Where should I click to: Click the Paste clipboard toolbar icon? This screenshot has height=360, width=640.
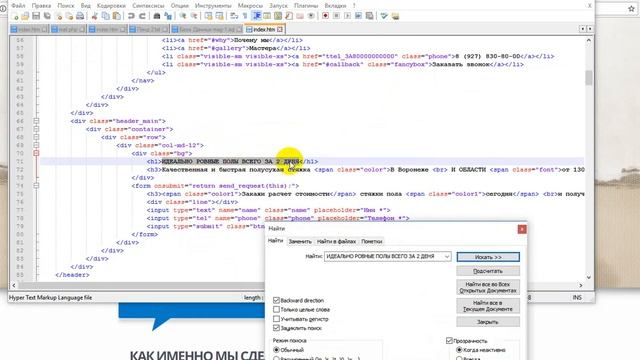[x=117, y=16]
